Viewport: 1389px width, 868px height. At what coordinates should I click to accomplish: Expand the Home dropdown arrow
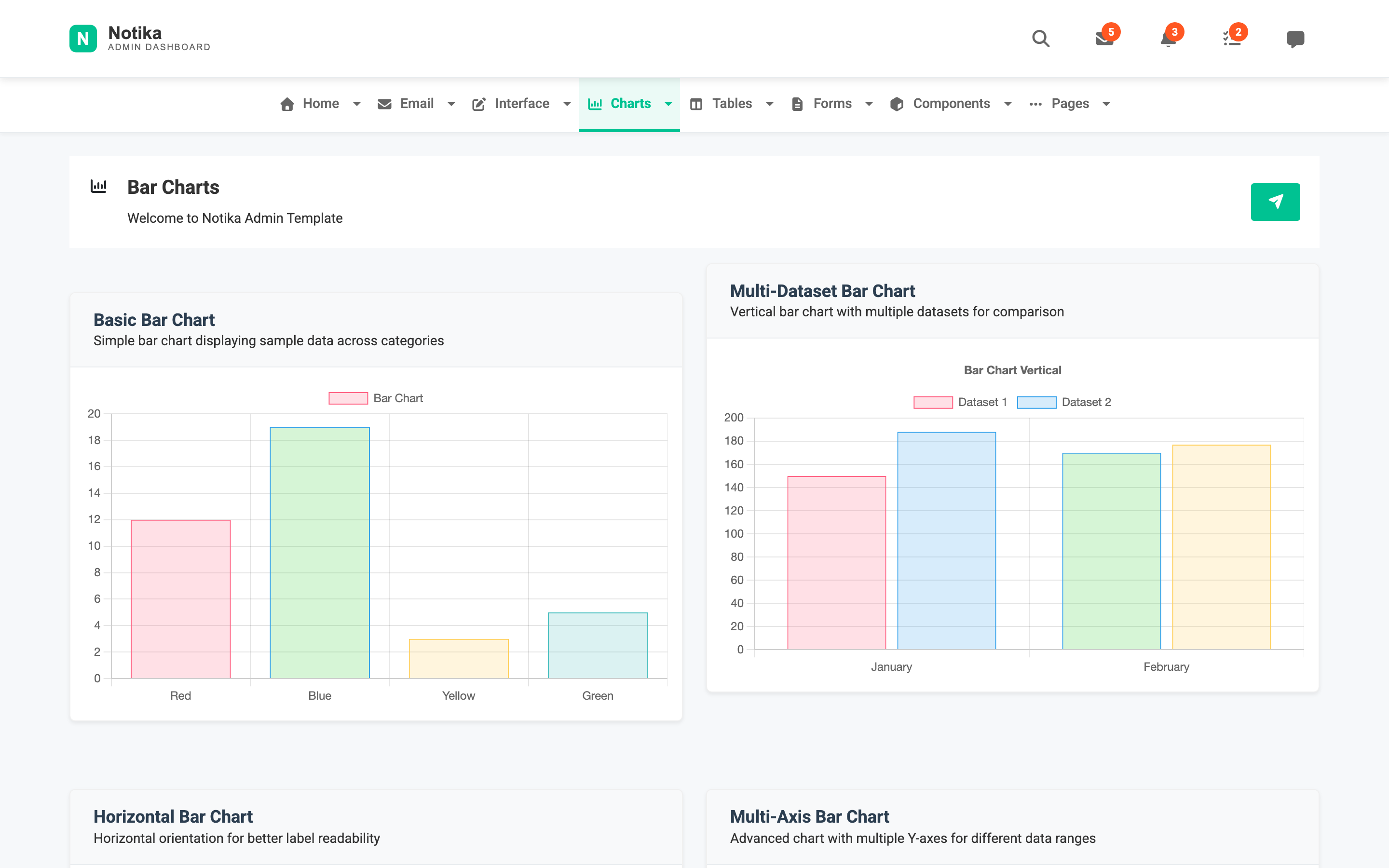(x=356, y=104)
